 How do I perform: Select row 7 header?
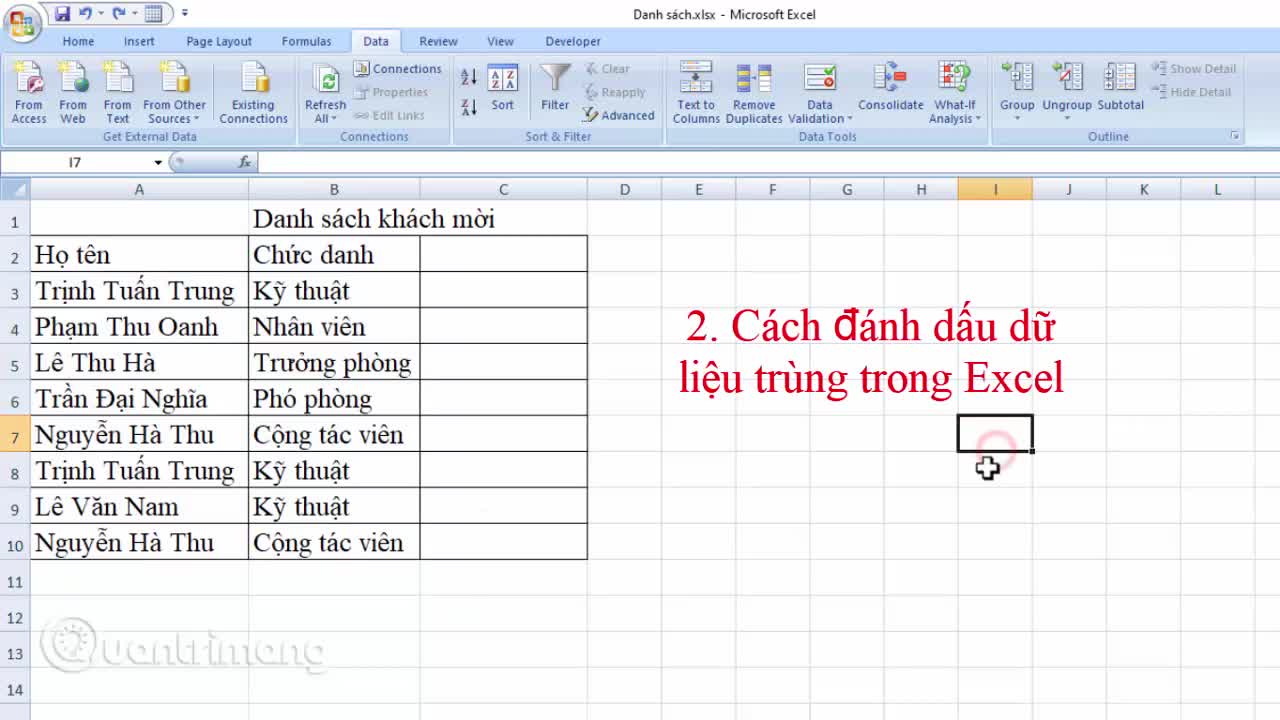(x=15, y=435)
